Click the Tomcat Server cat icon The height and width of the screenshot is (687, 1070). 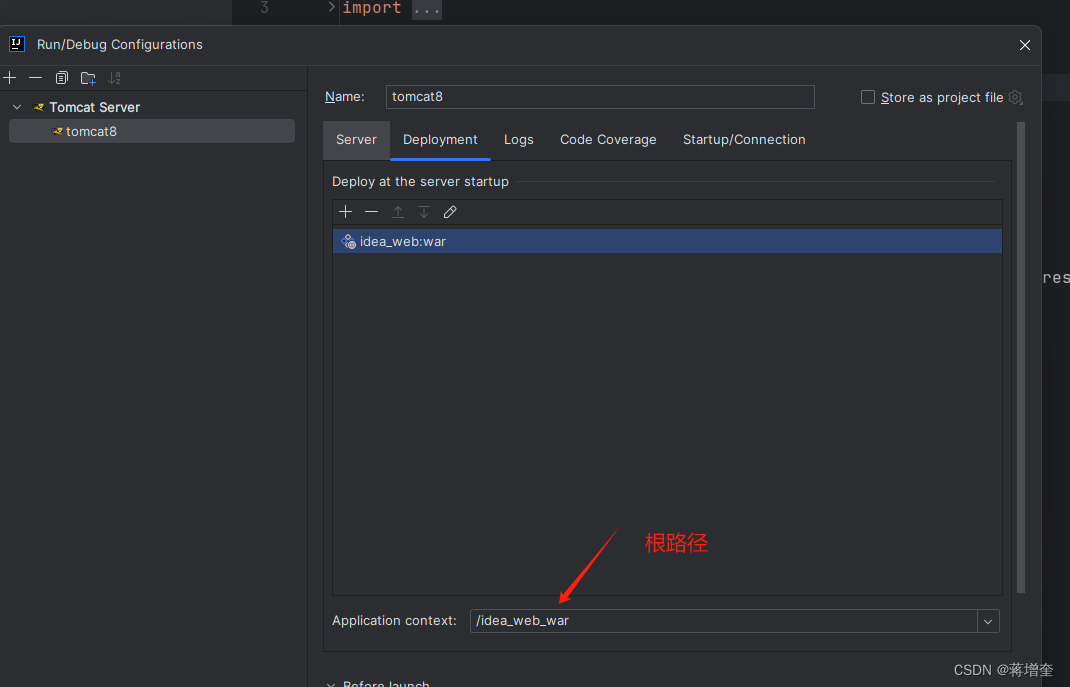point(39,107)
